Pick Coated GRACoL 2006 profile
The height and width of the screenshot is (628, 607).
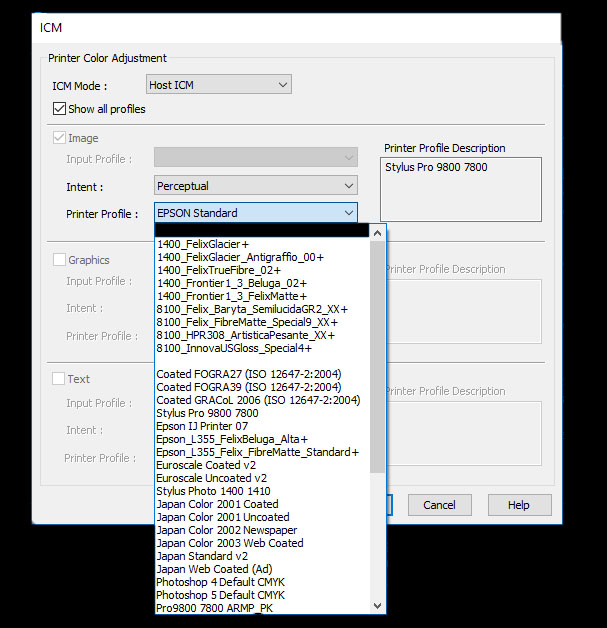click(262, 400)
